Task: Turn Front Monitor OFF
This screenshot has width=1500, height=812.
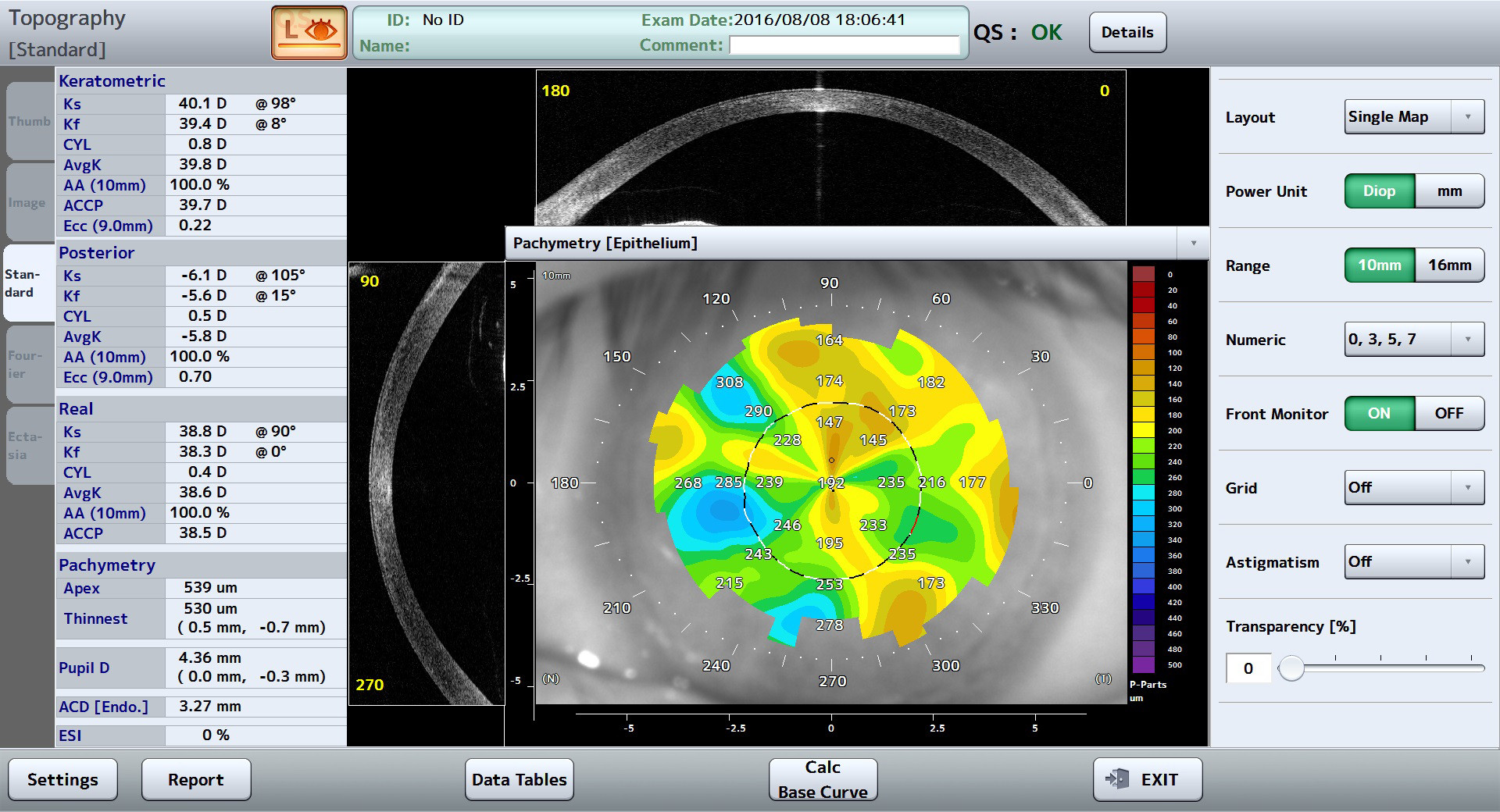Action: point(1448,414)
